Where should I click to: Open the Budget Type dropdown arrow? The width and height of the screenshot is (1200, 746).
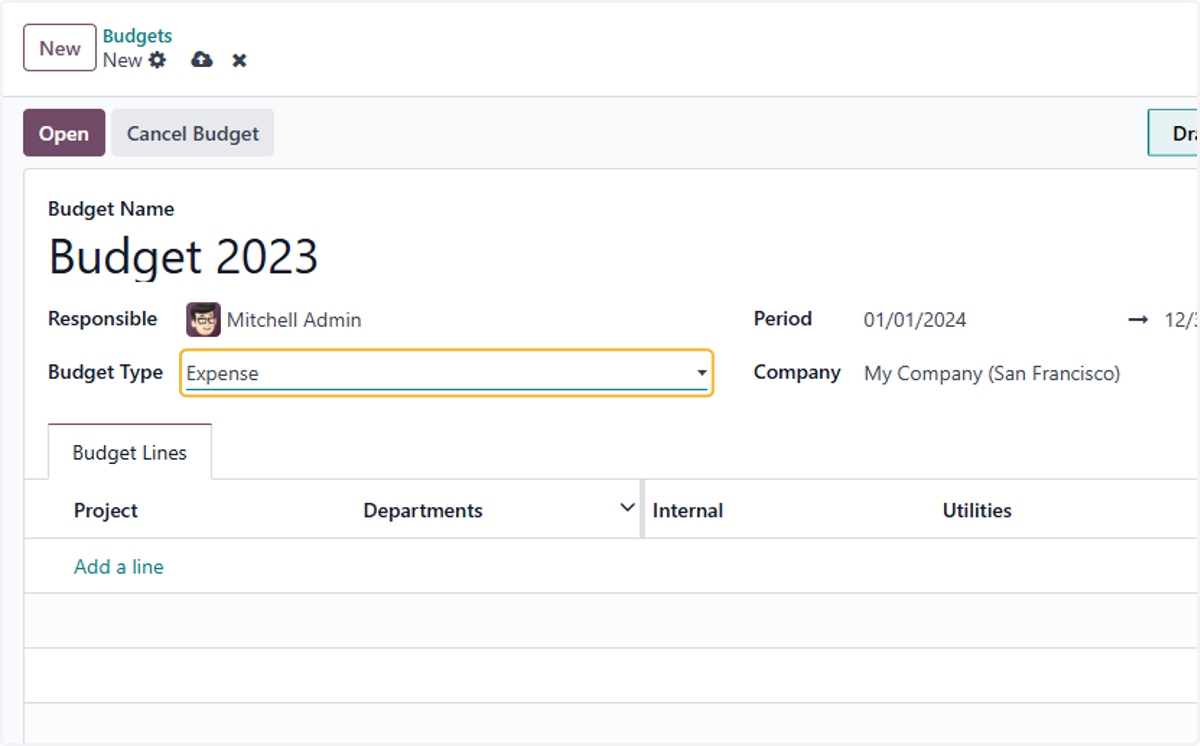[x=702, y=374]
